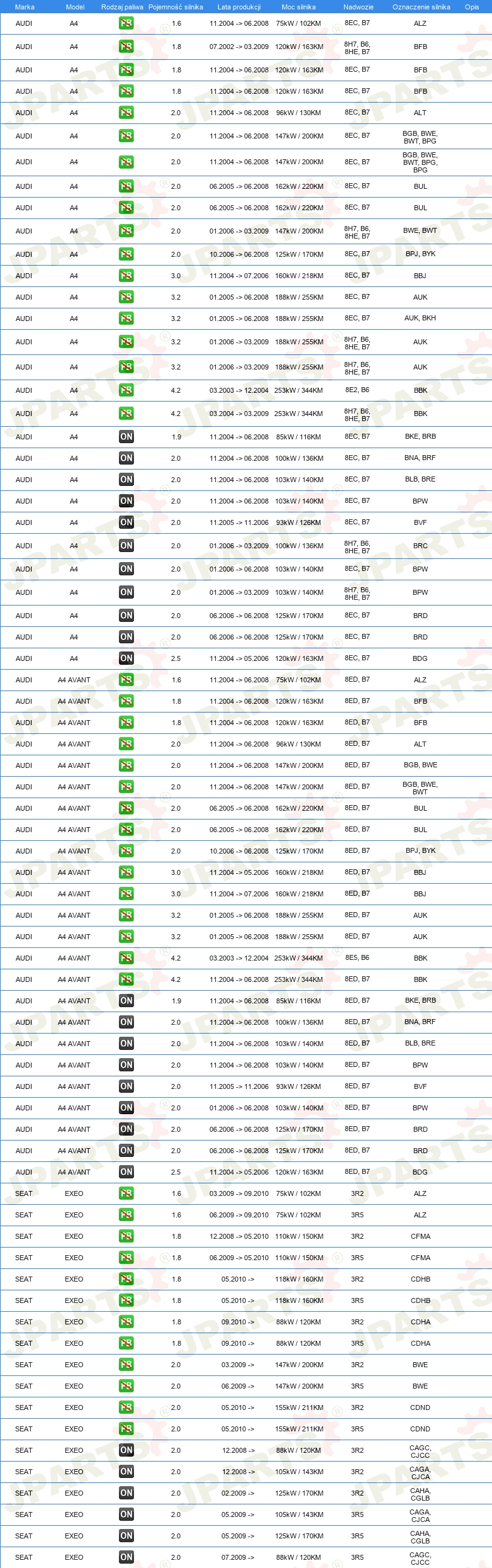
Task: Click the Model column header
Action: tap(75, 7)
